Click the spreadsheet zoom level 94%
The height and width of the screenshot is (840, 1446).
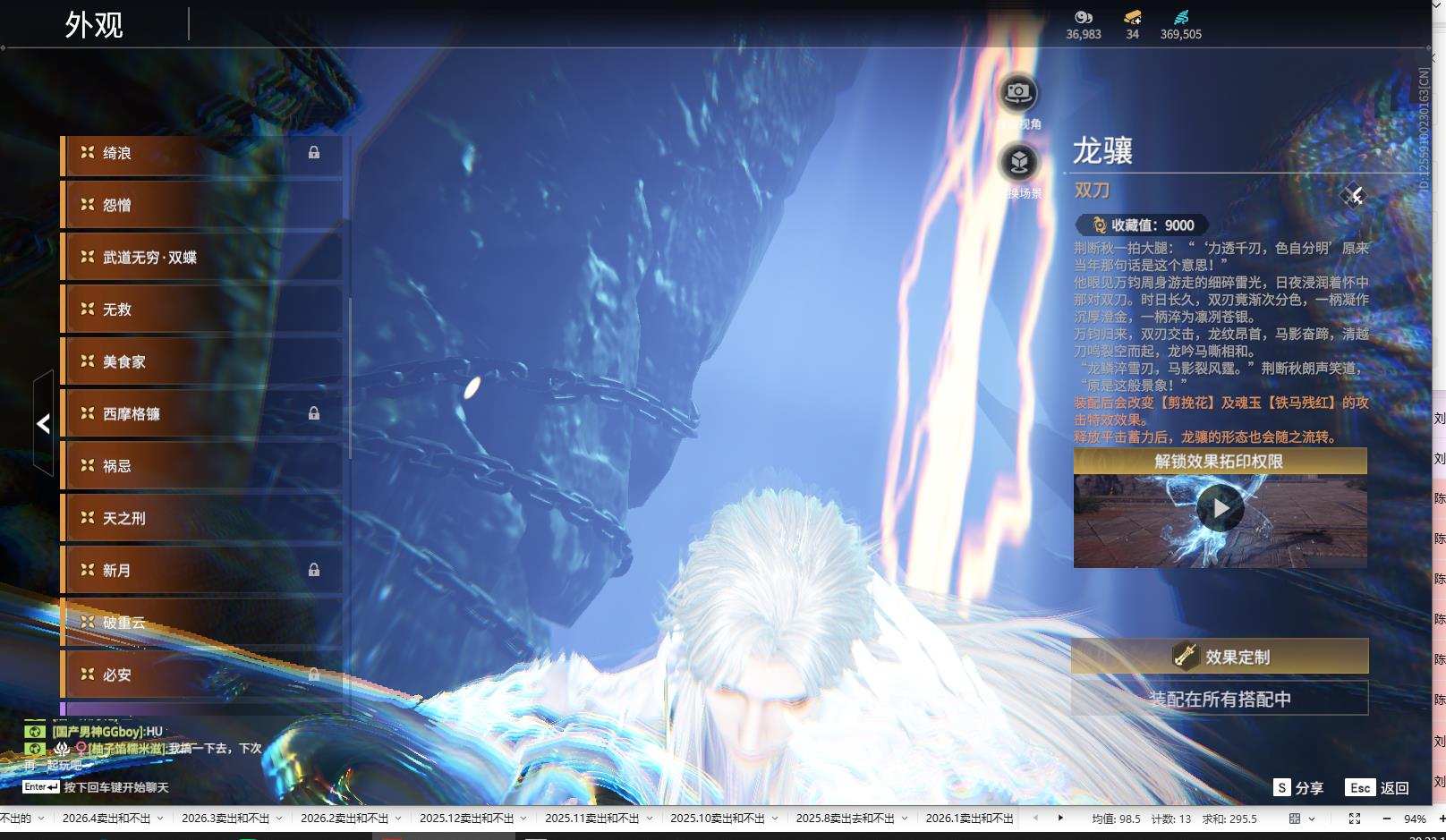tap(1415, 819)
